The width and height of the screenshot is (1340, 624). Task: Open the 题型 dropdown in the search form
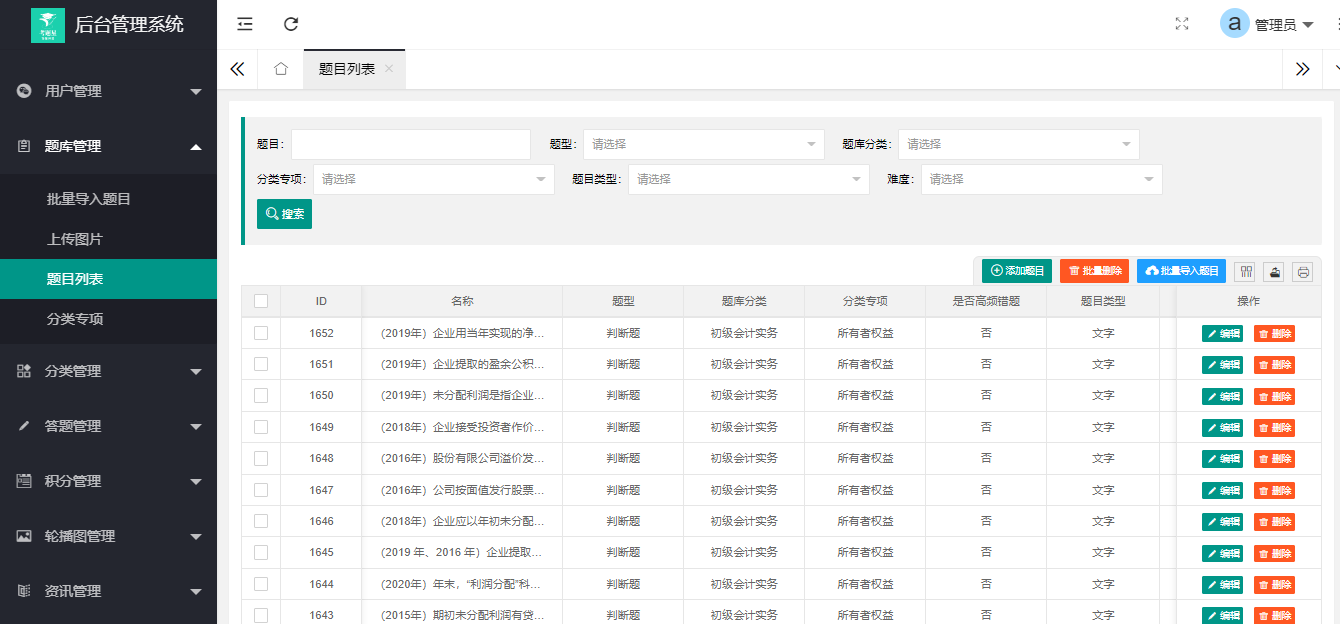click(703, 144)
